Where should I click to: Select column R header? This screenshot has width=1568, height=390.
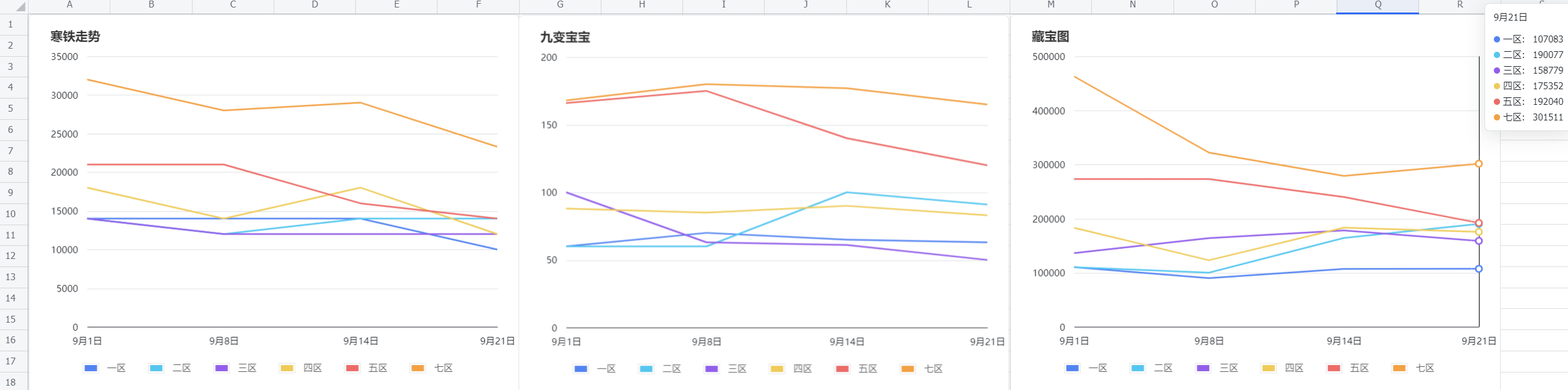[1460, 5]
